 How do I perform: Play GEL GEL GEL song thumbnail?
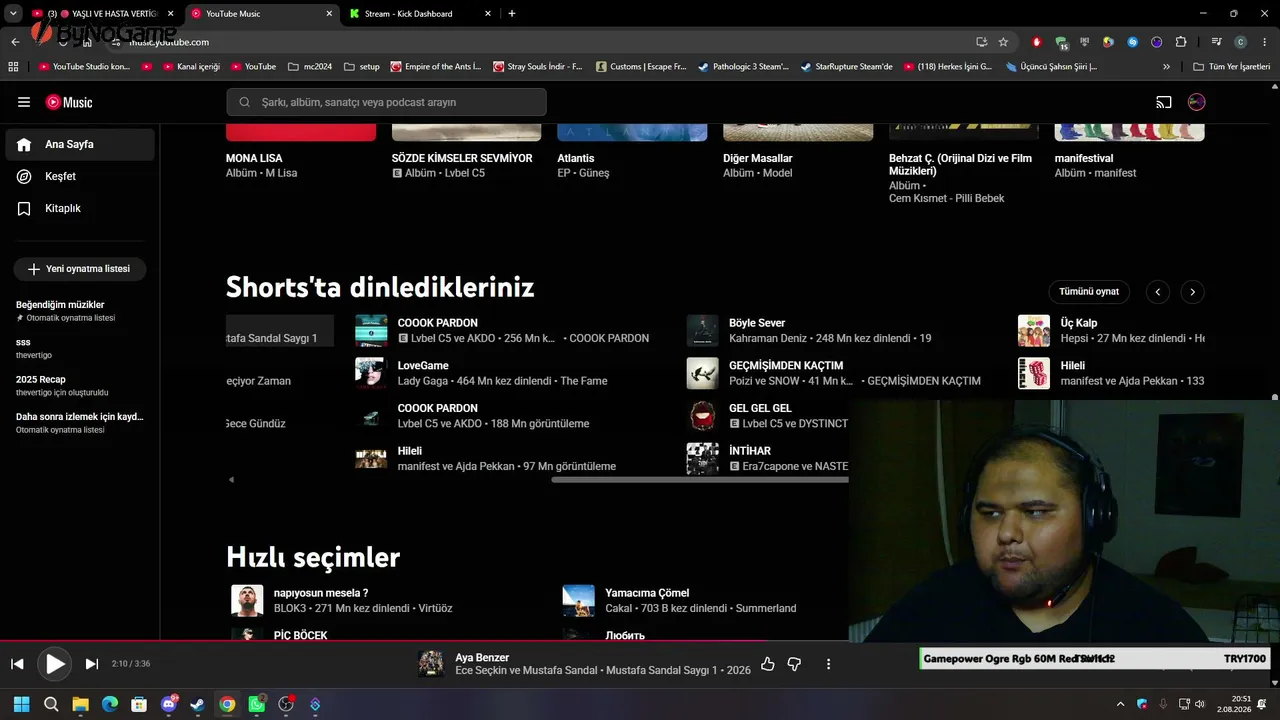[x=702, y=415]
